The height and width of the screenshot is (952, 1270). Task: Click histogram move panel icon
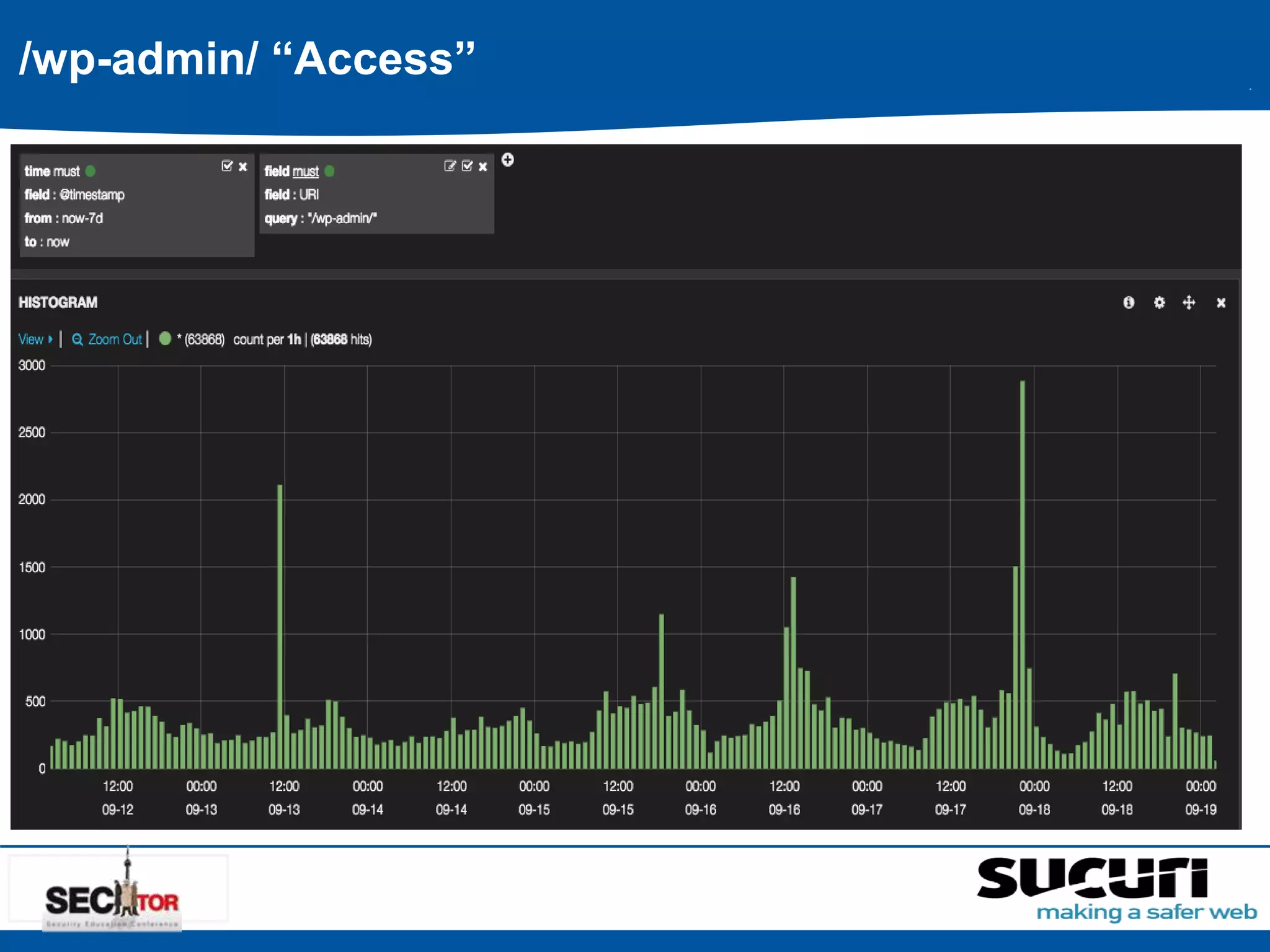[1189, 302]
